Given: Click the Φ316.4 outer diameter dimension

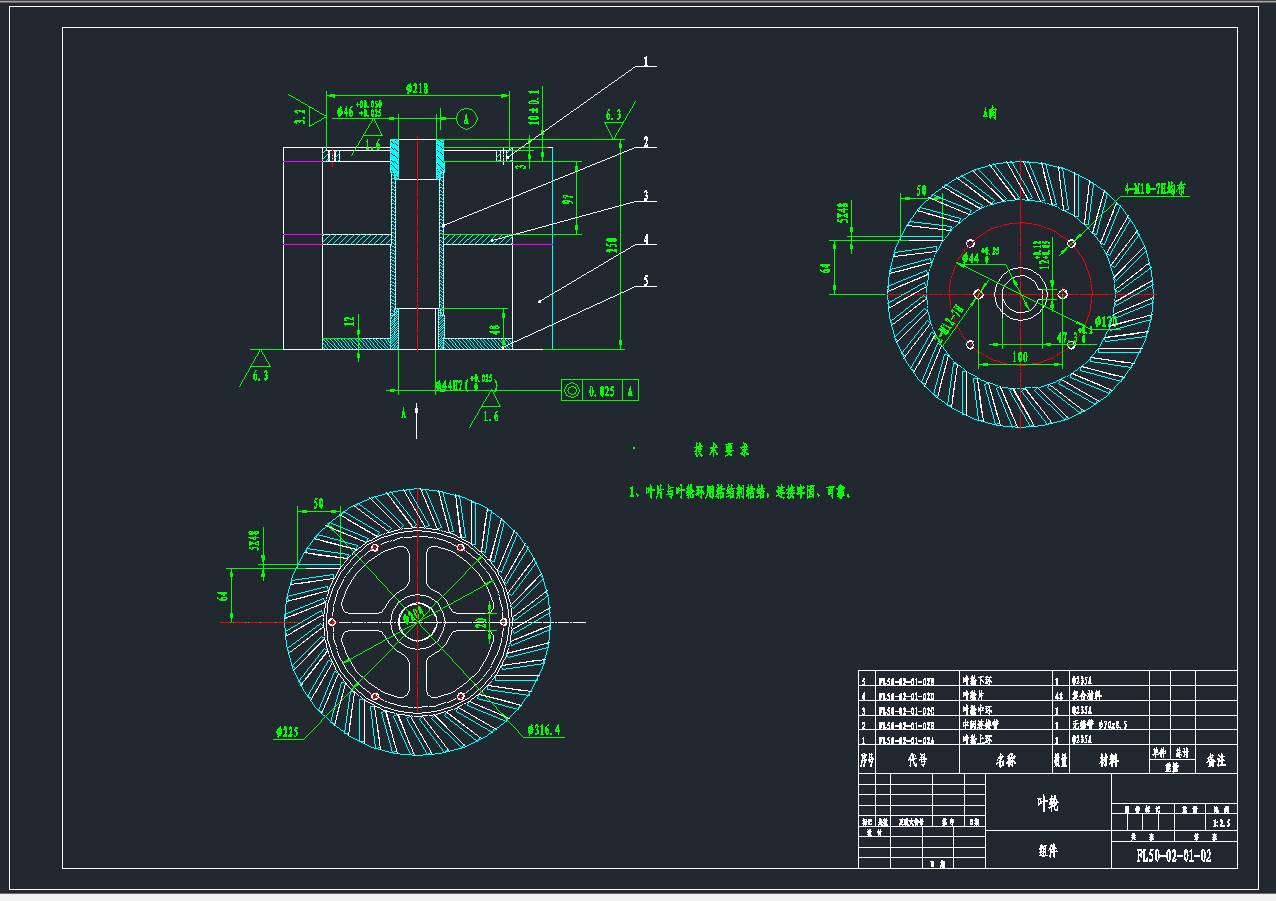Looking at the screenshot, I should [544, 731].
